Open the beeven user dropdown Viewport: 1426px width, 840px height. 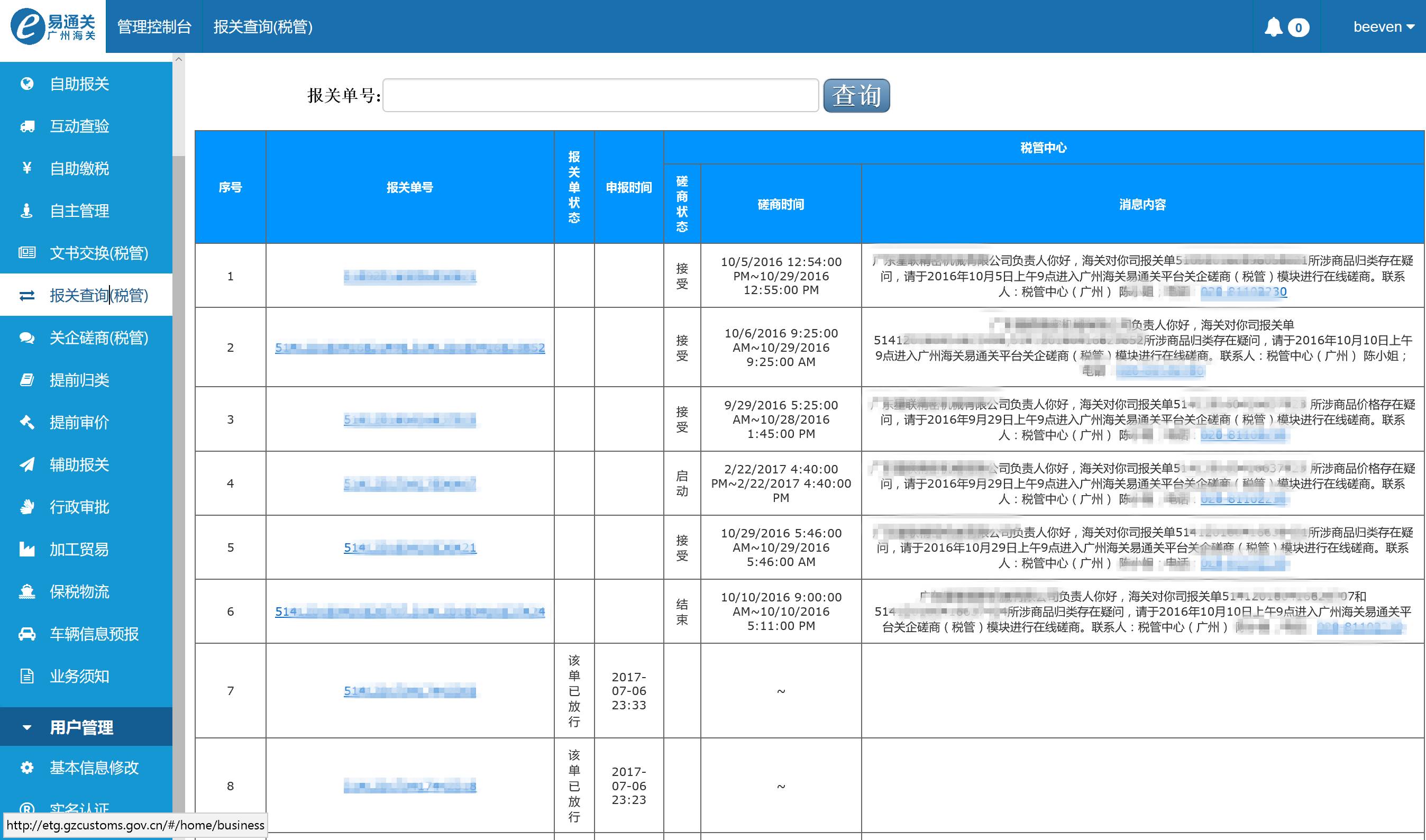click(x=1384, y=26)
